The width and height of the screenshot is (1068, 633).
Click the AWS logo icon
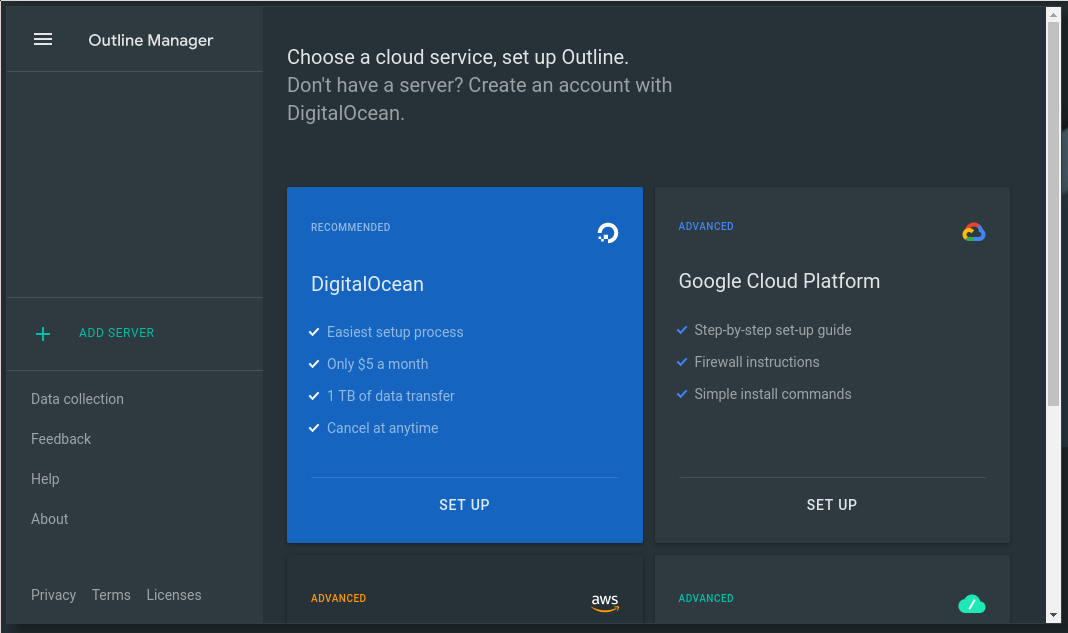click(605, 602)
